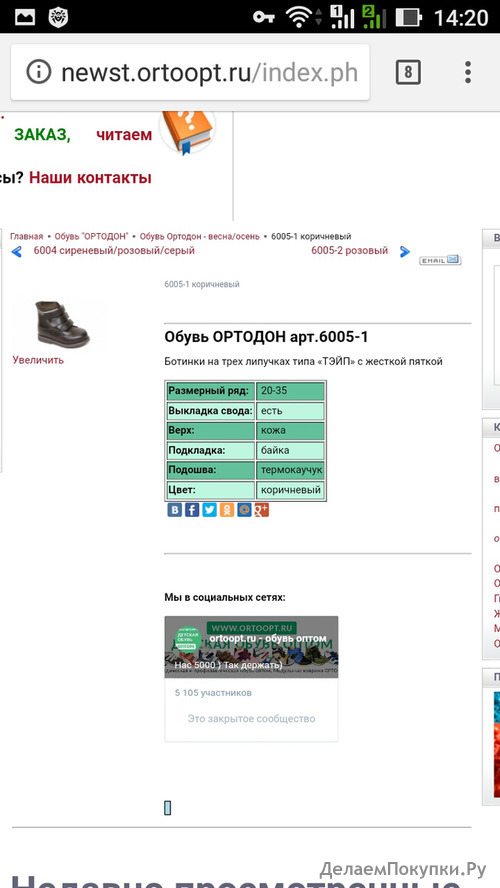Click the EMAIL envelope icon
This screenshot has height=888, width=500.
[440, 260]
